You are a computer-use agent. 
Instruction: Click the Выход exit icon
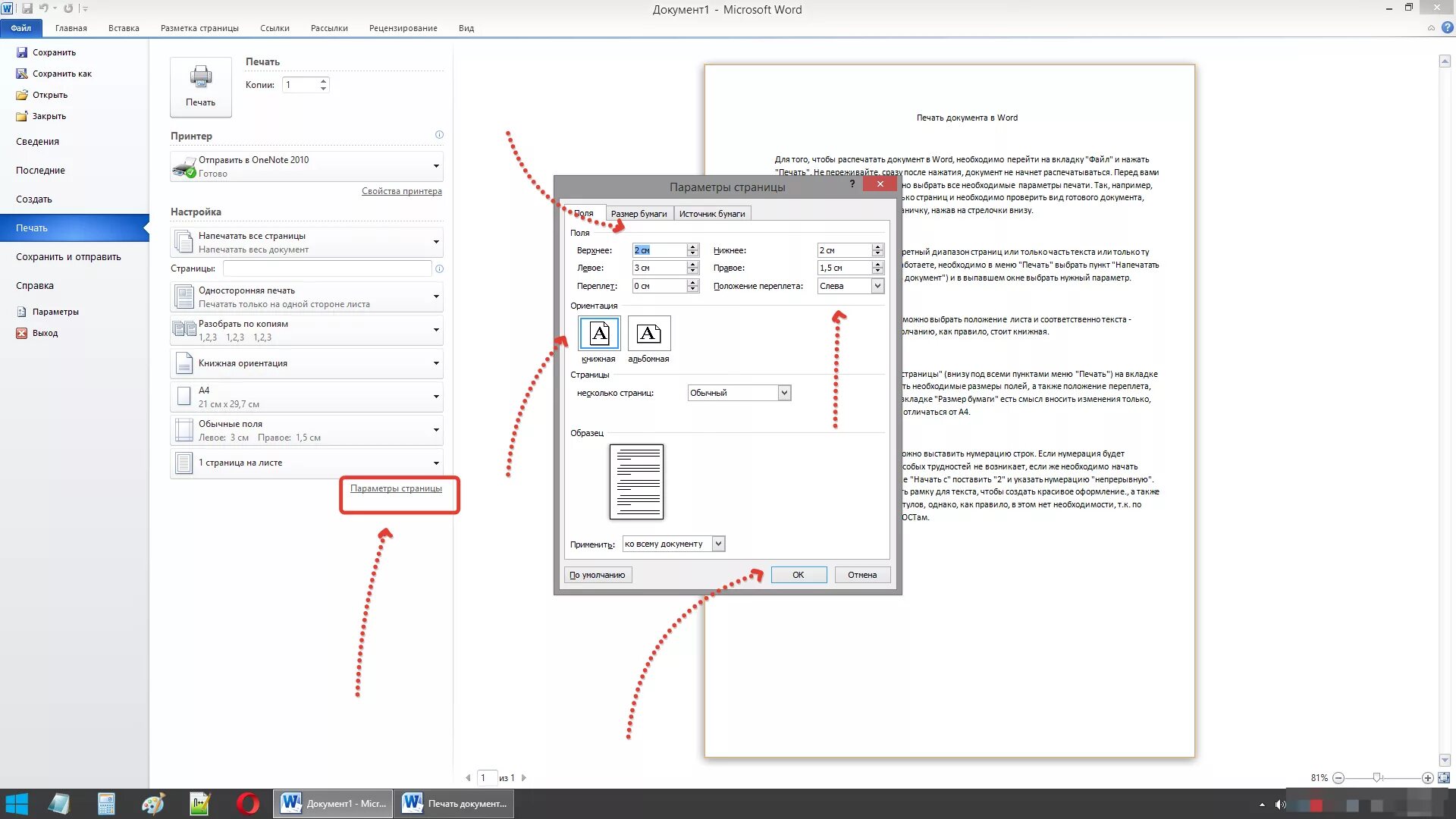[21, 333]
